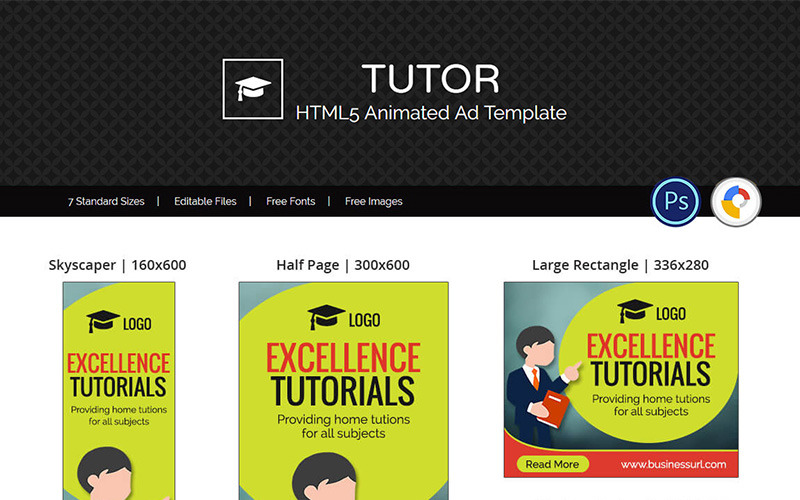Click the graduation cap in Skyscraper banner
Viewport: 800px width, 500px height.
103,321
